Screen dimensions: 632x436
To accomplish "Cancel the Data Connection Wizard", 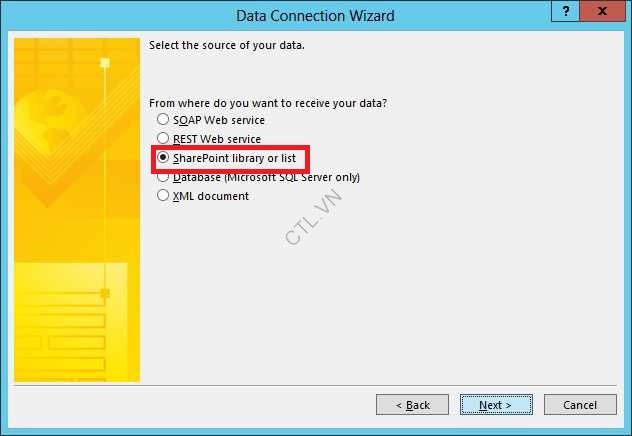I will click(x=580, y=405).
